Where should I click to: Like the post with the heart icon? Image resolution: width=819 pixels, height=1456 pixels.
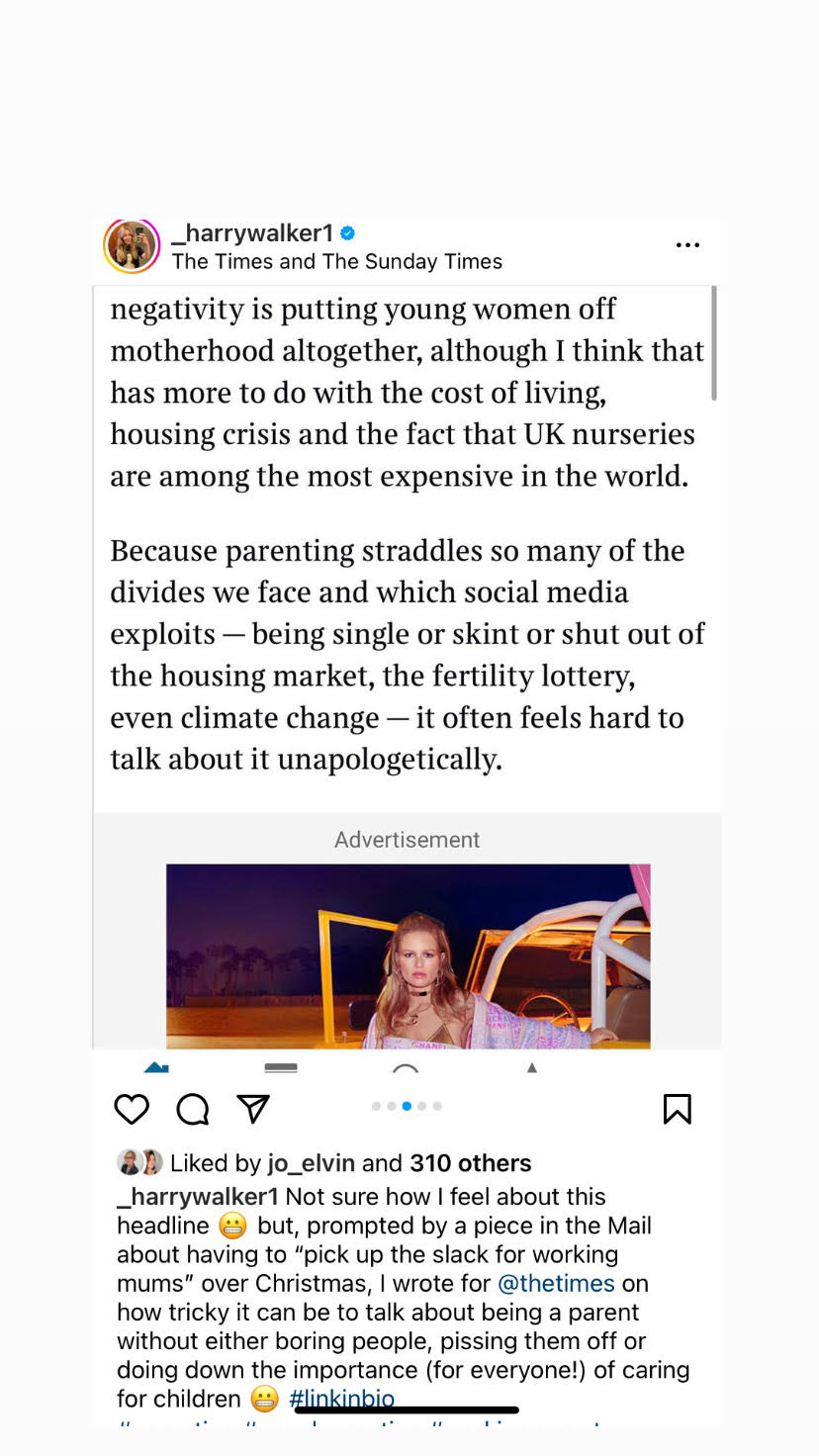(132, 1110)
